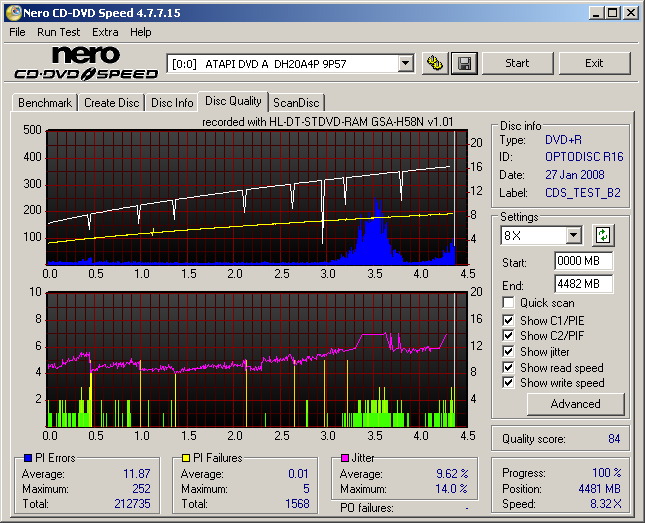Click the PI Failures lower graph
Image resolution: width=645 pixels, height=523 pixels.
pyautogui.click(x=257, y=360)
